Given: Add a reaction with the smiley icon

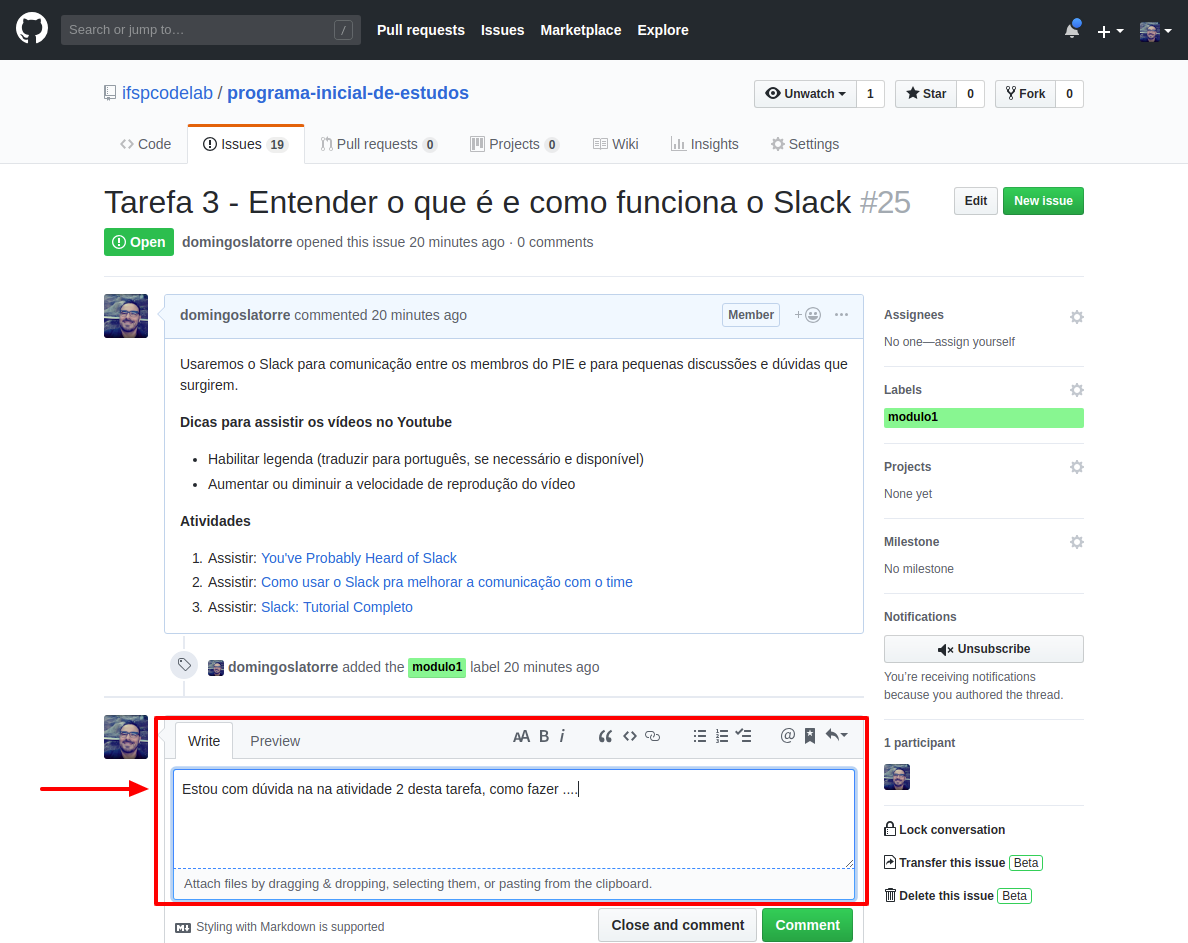Looking at the screenshot, I should pos(808,315).
